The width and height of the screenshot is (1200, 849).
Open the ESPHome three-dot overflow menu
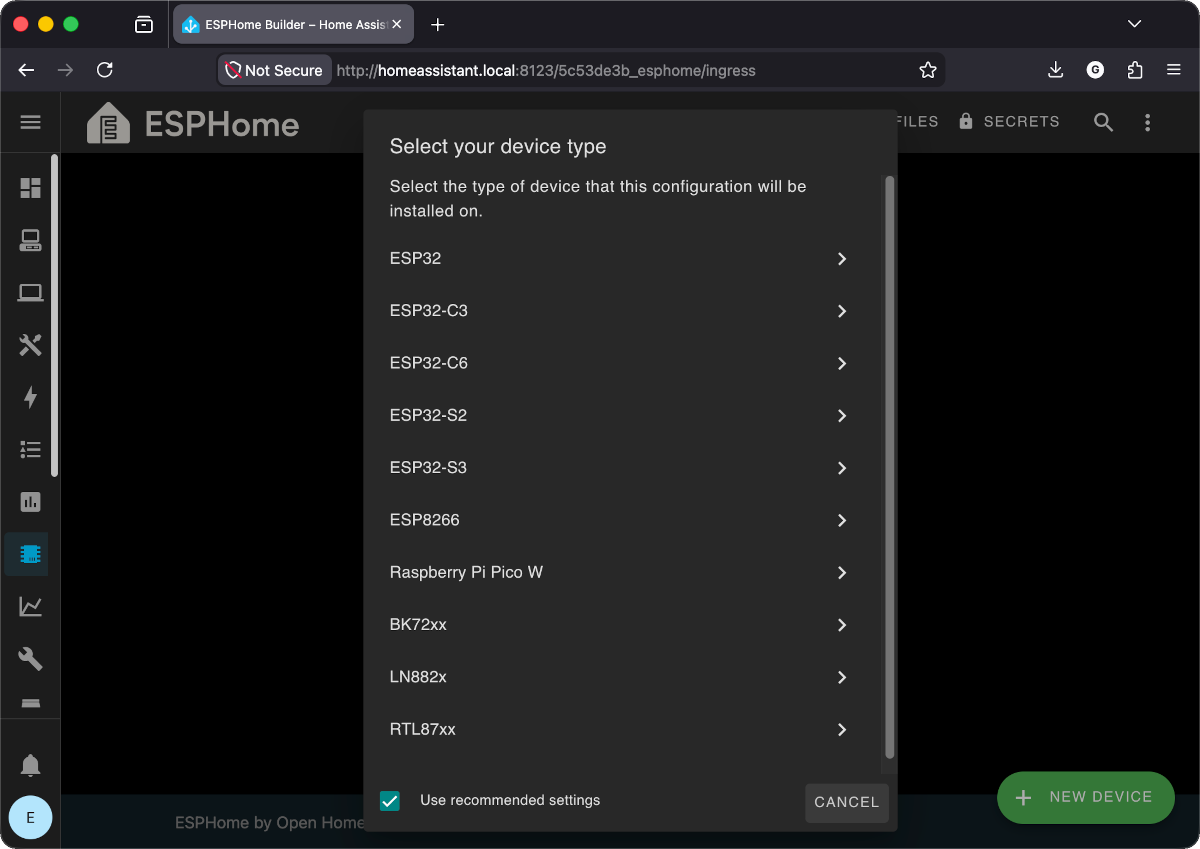pos(1148,122)
